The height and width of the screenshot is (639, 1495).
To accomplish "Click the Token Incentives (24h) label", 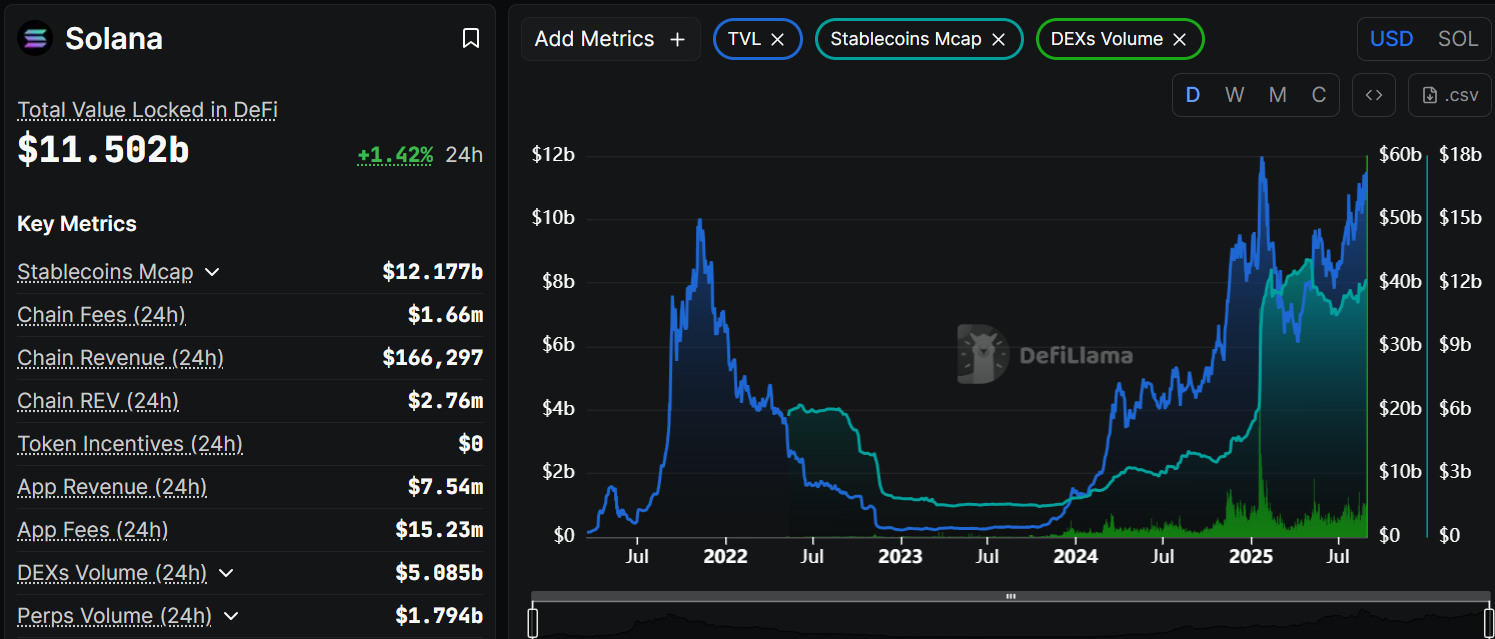I will coord(130,444).
